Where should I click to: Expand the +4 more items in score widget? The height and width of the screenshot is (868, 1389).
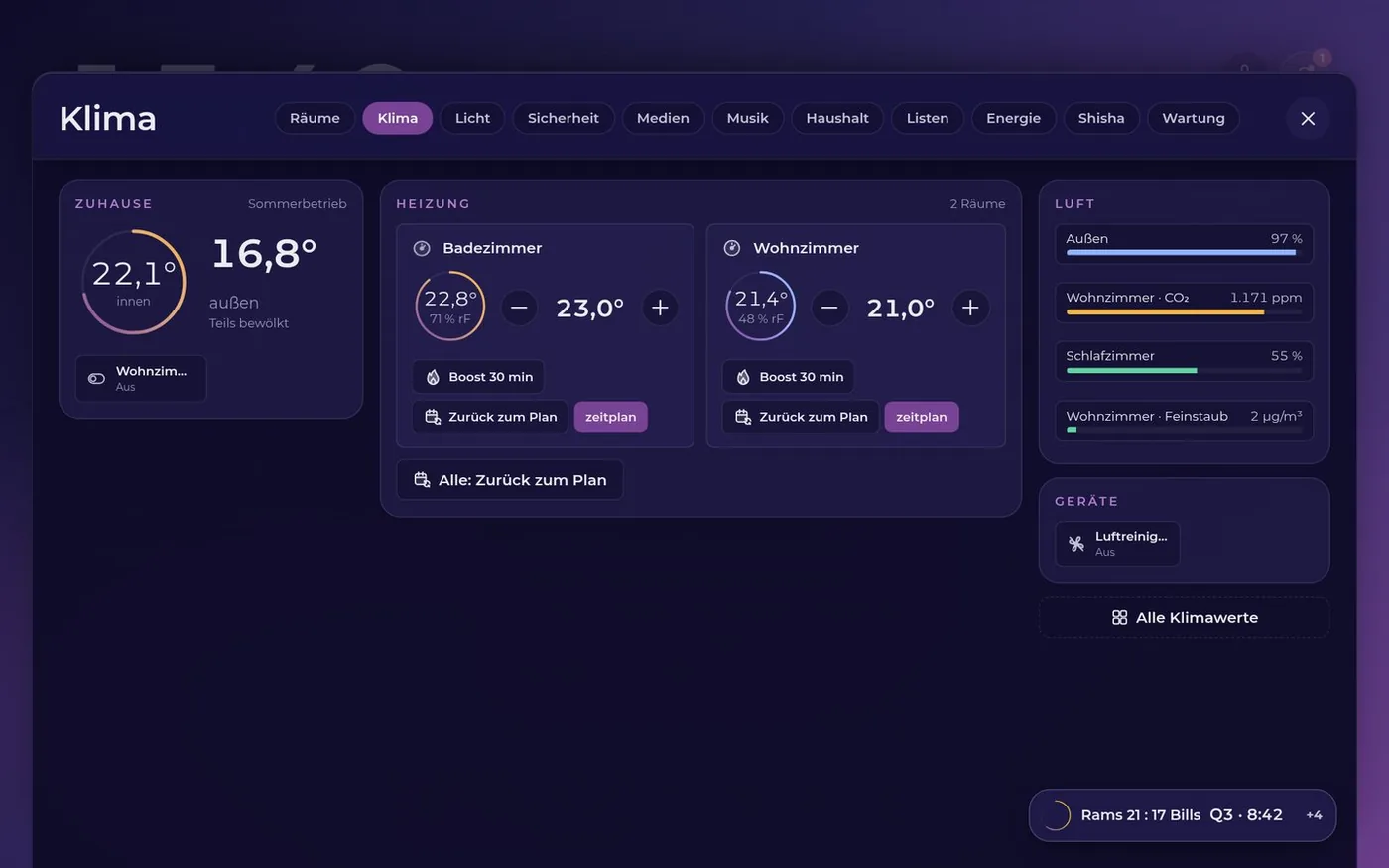[1314, 815]
